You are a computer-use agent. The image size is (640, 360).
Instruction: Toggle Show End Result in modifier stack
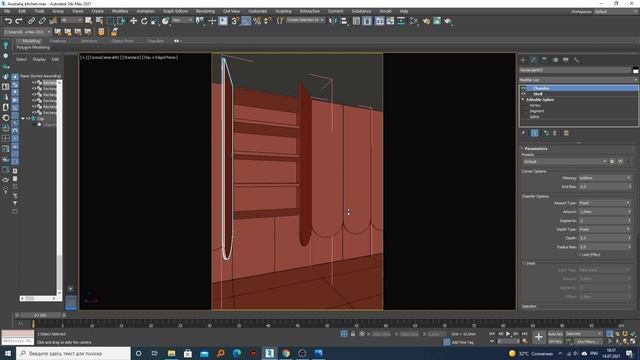(x=534, y=133)
